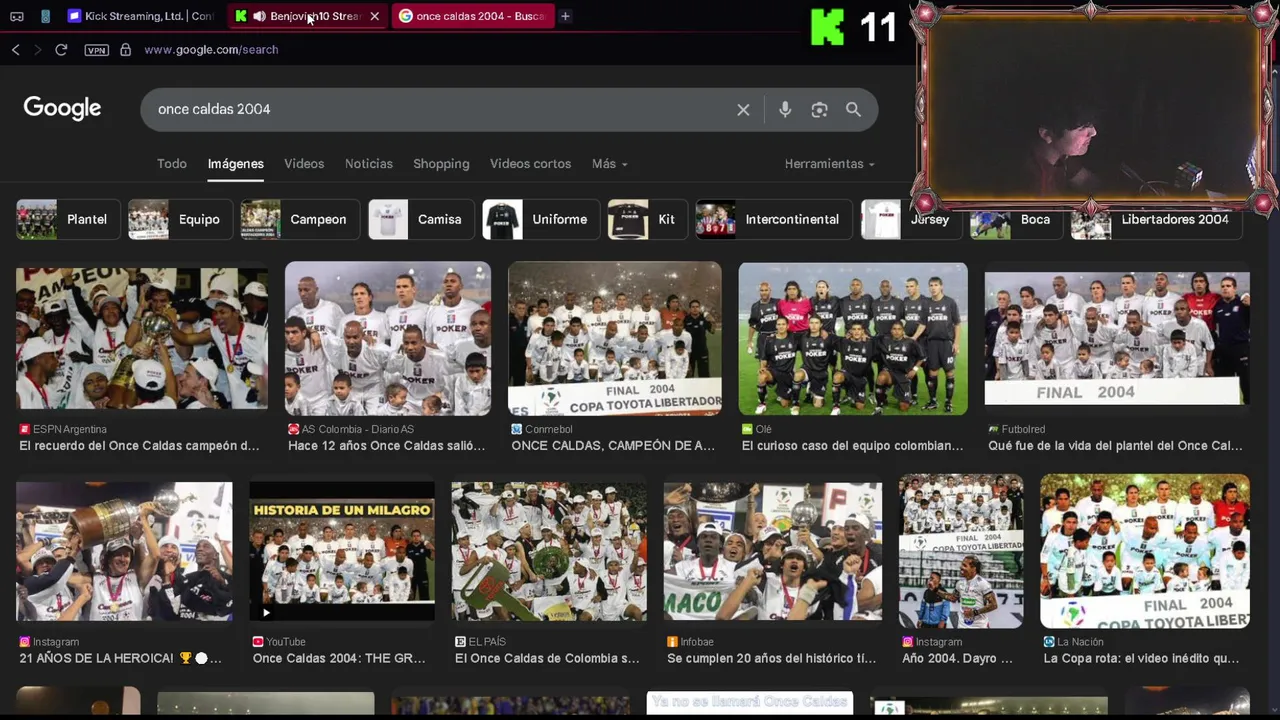
Task: Toggle the VPN badge in address bar
Action: [96, 50]
